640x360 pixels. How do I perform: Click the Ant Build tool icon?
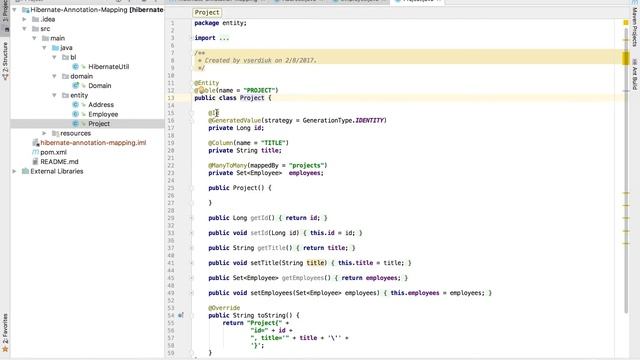coord(634,62)
